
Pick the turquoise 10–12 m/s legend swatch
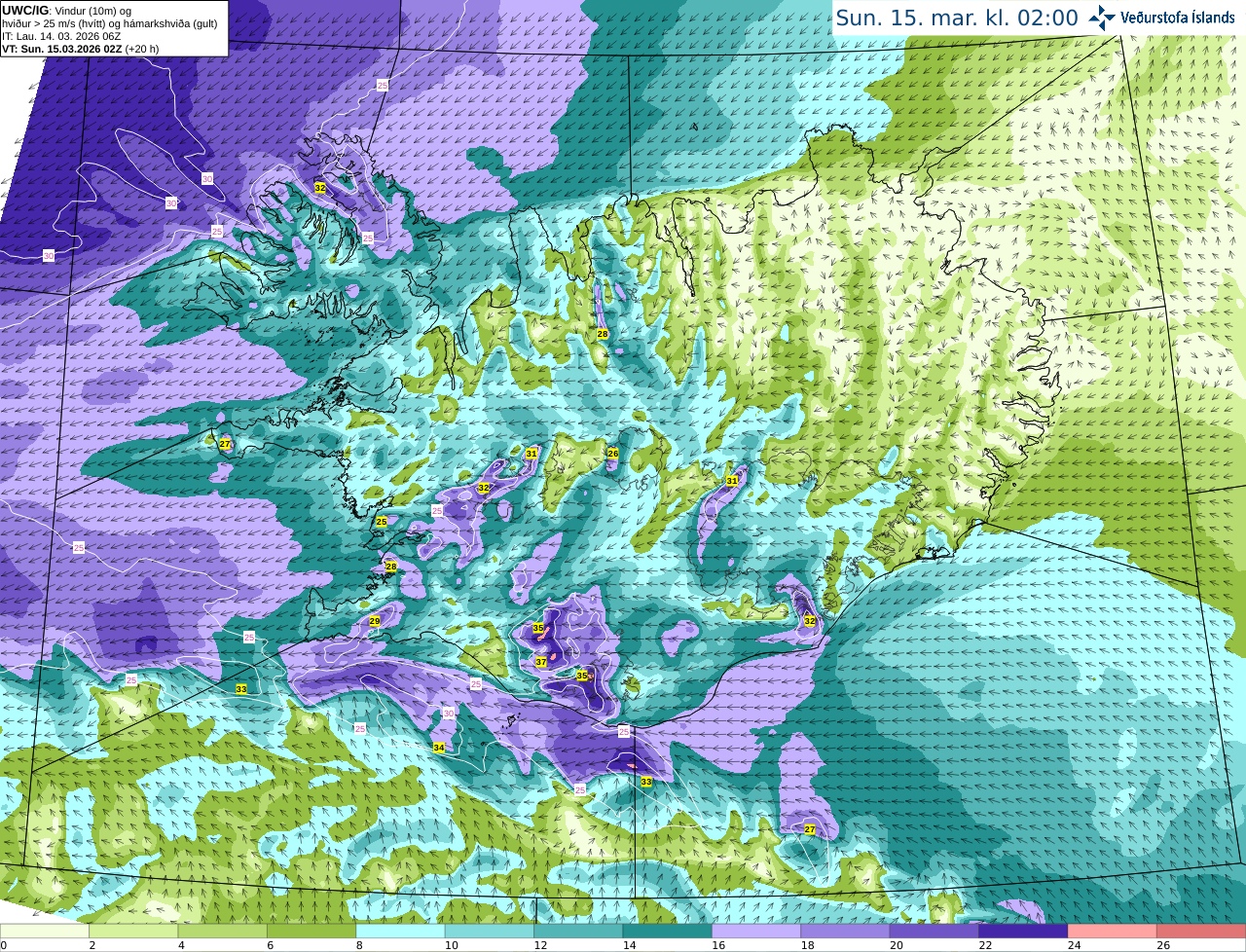[490, 931]
